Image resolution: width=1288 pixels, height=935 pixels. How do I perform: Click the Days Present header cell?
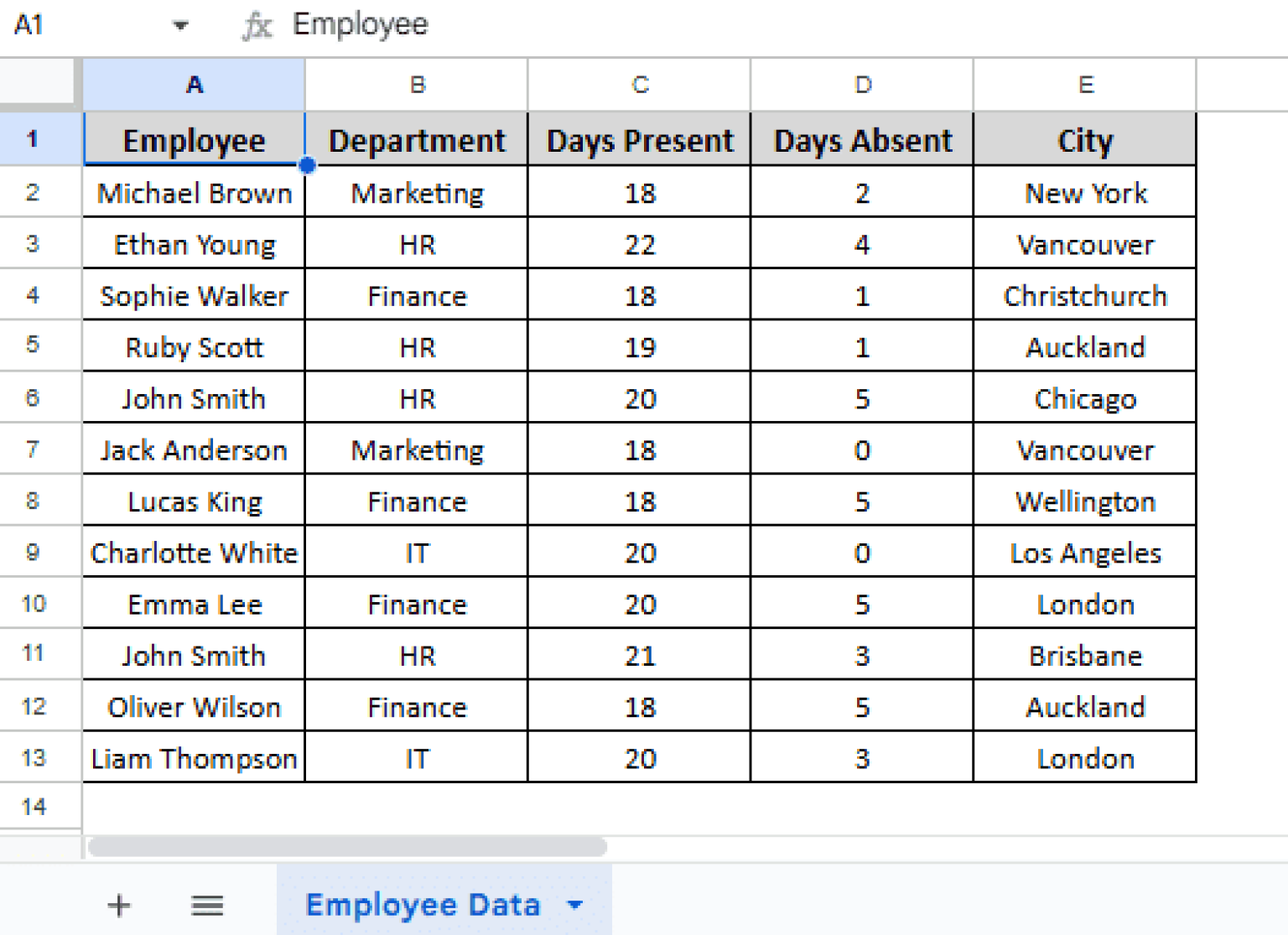[x=639, y=140]
